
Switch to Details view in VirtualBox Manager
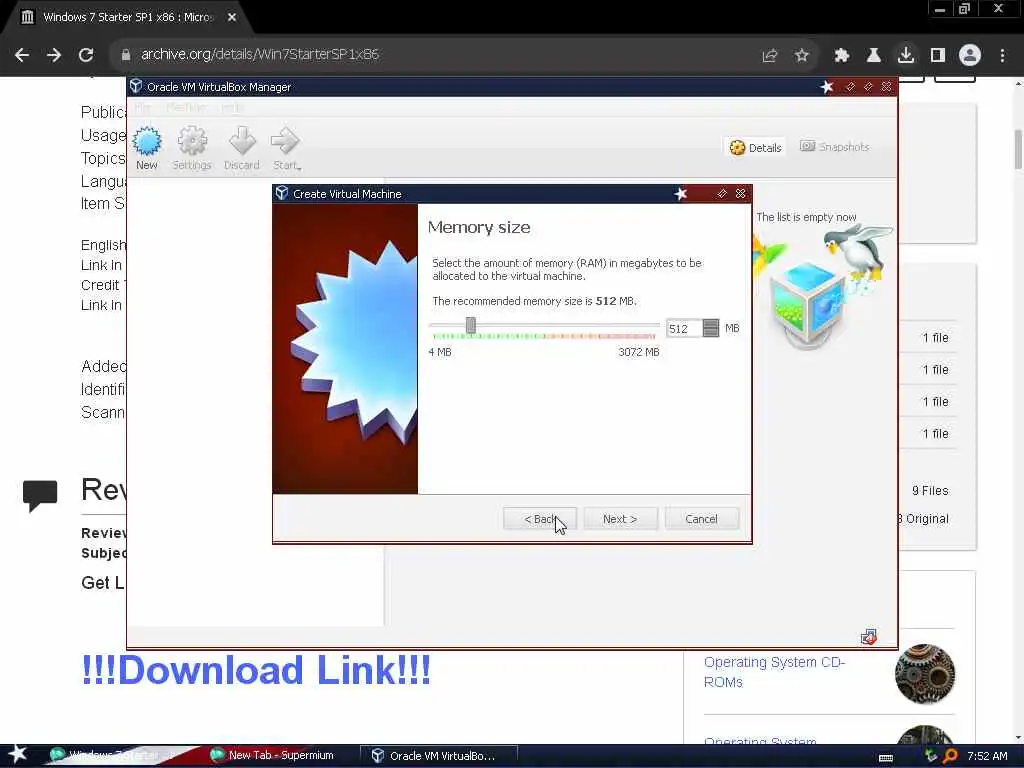pos(756,148)
